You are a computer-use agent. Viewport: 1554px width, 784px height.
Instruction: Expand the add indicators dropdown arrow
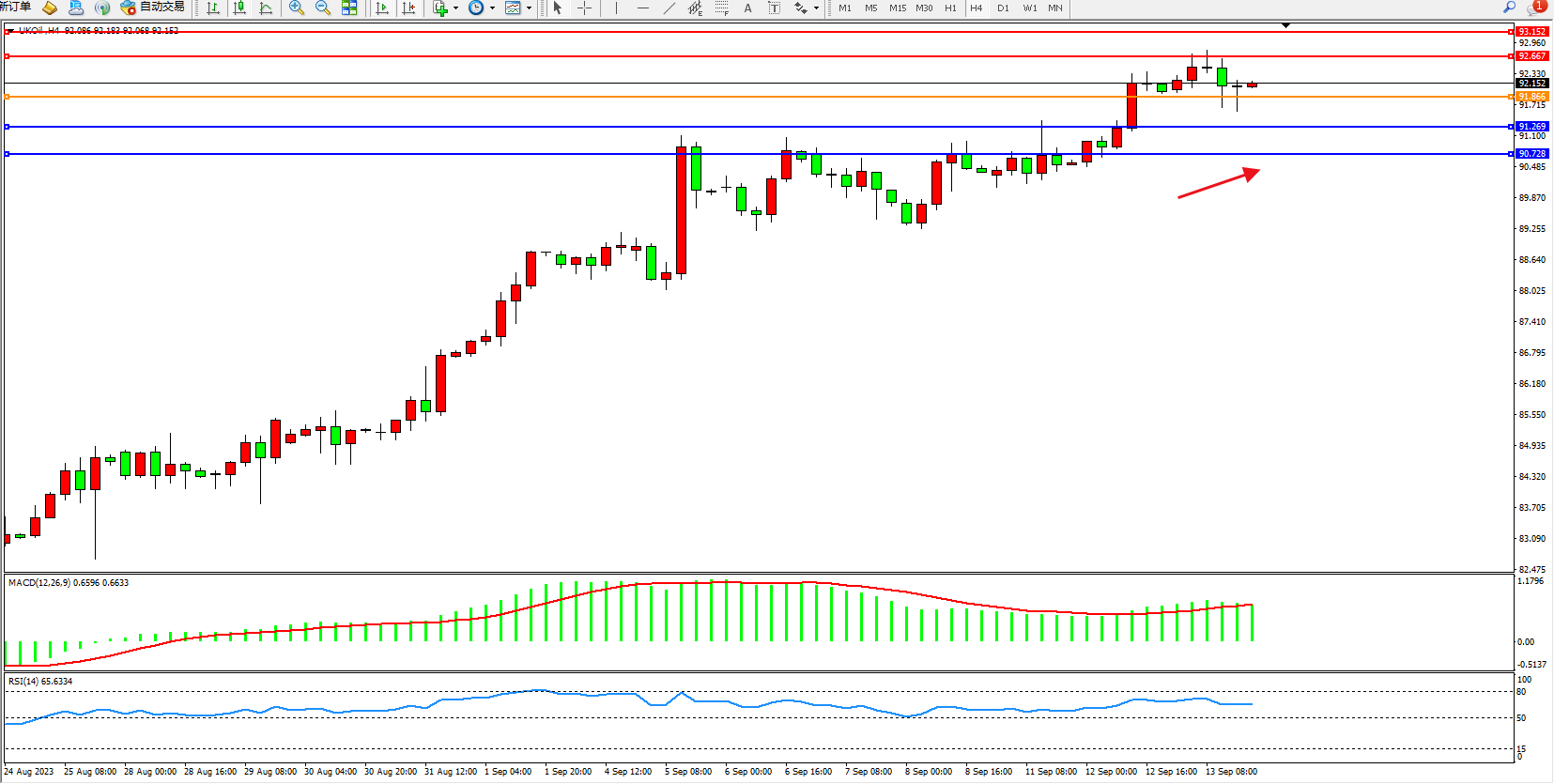click(x=456, y=8)
